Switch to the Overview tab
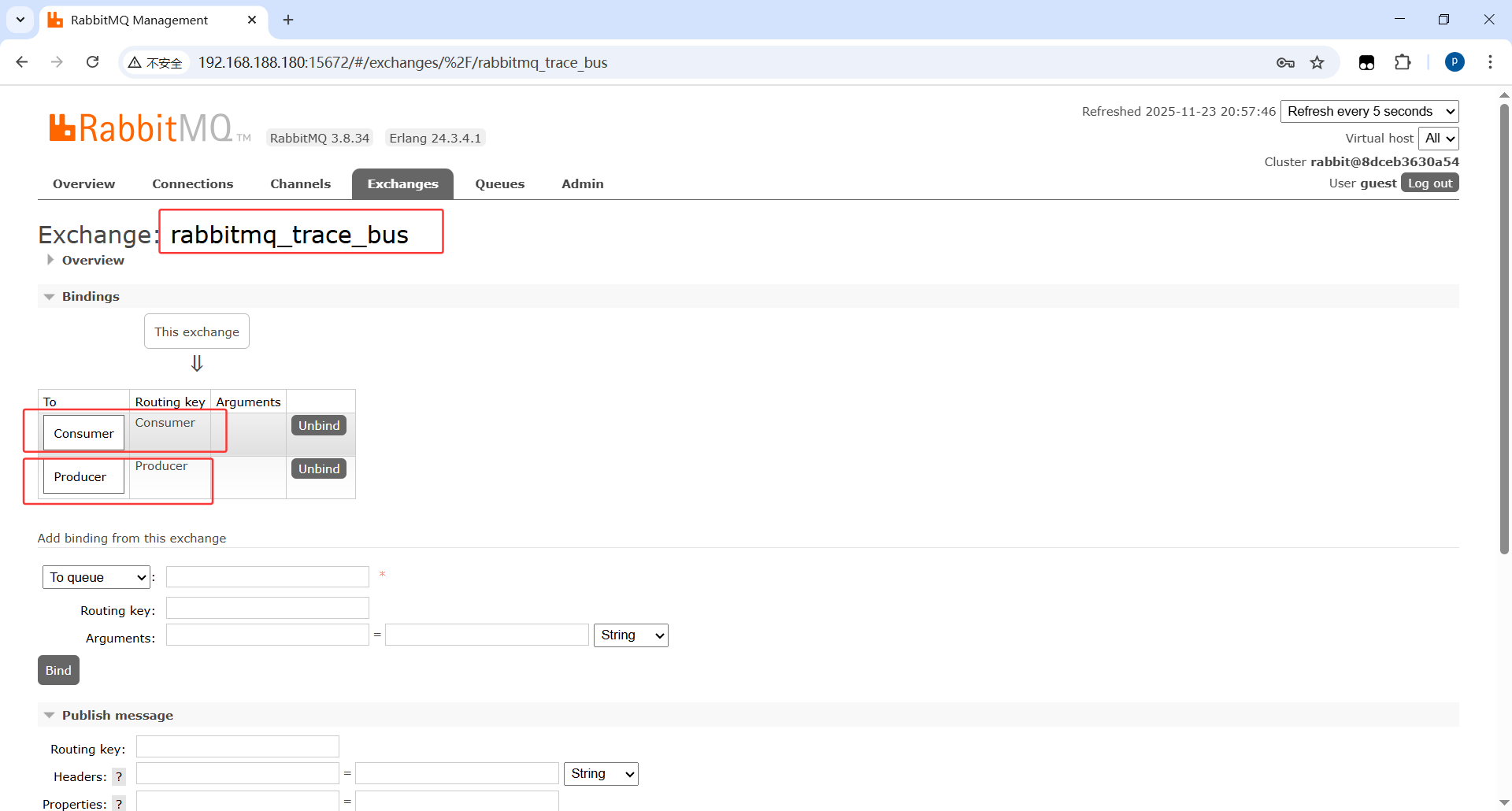1512x811 pixels. coord(83,183)
